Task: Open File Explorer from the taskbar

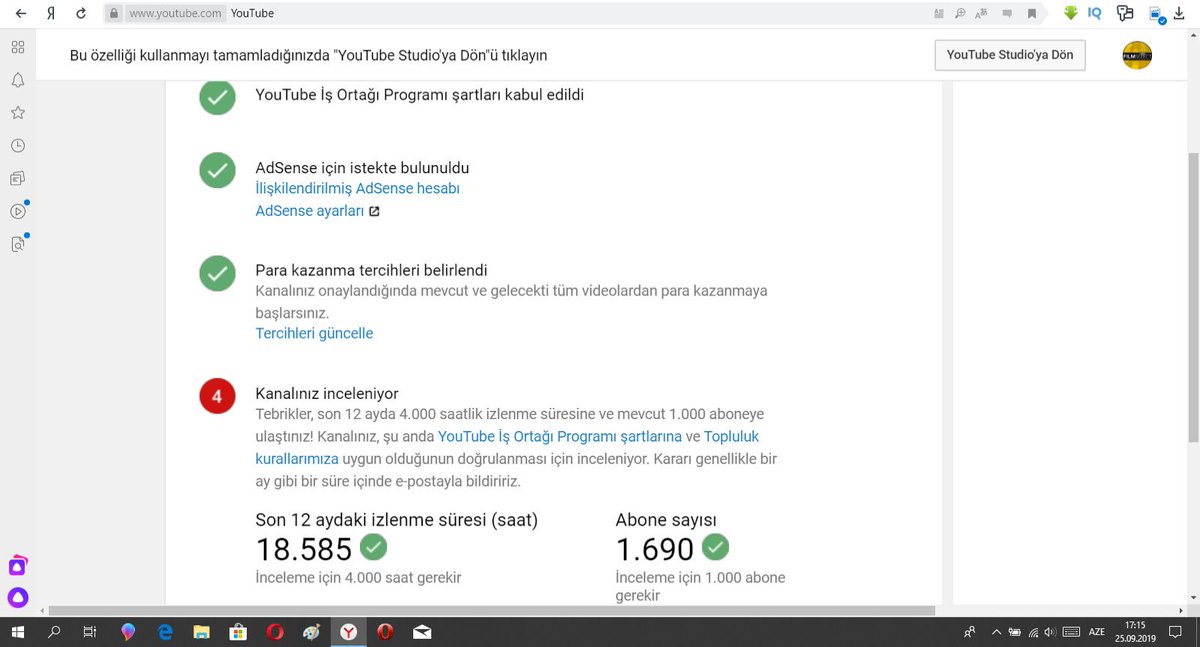Action: click(201, 632)
